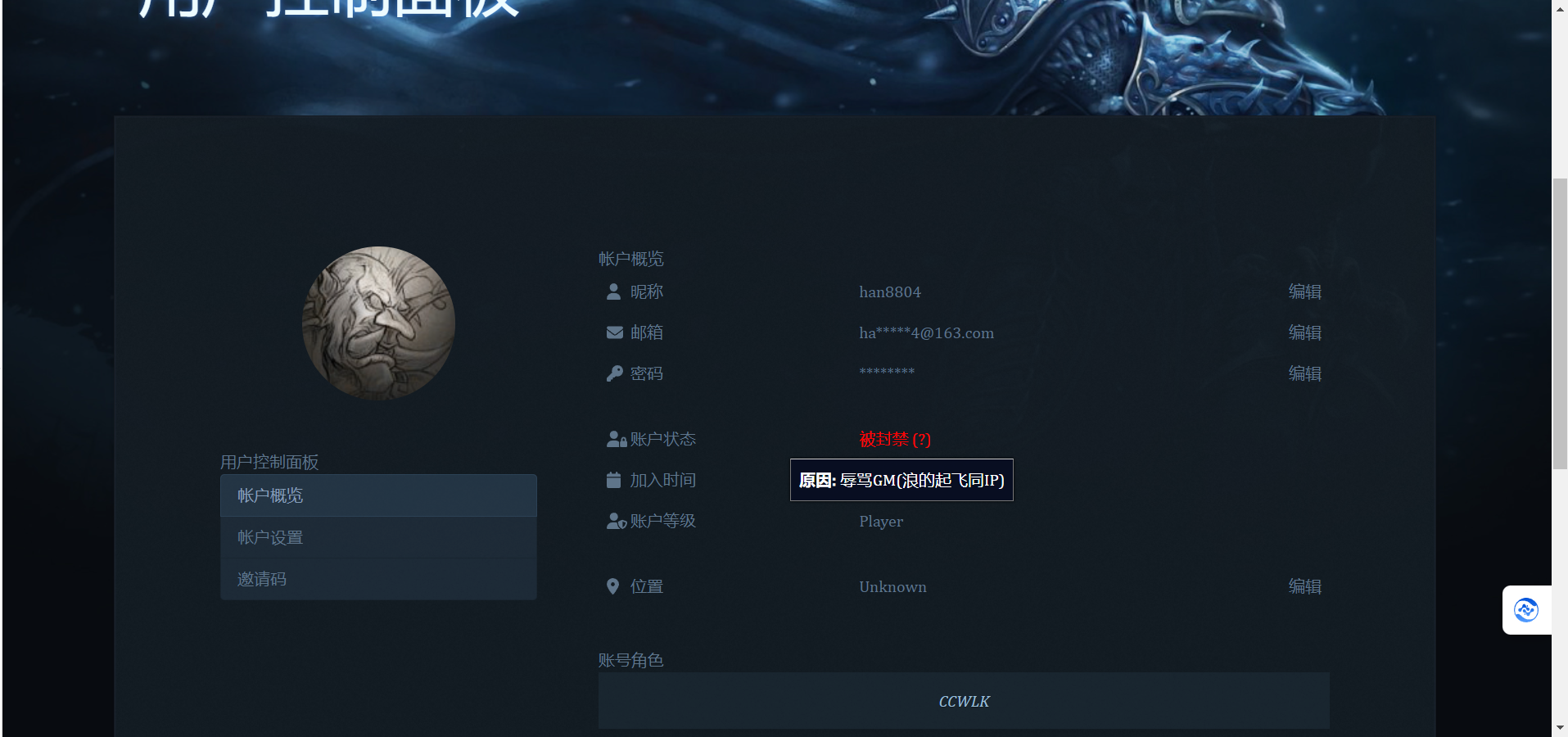1568x737 pixels.
Task: Click the round goblin avatar image
Action: pos(378,323)
